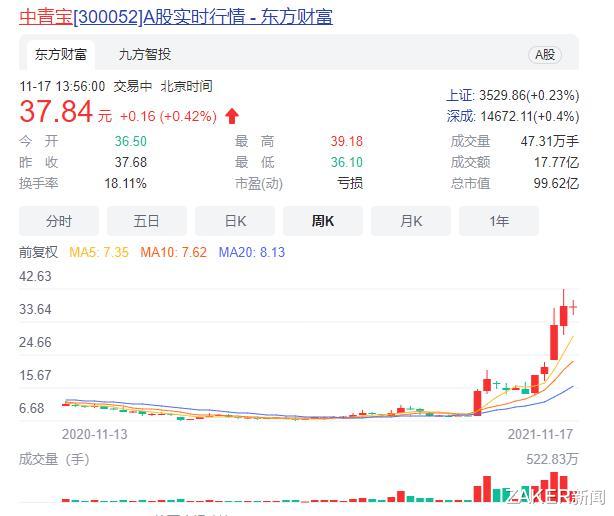Click the volume maximum 522.83万 label

(553, 459)
